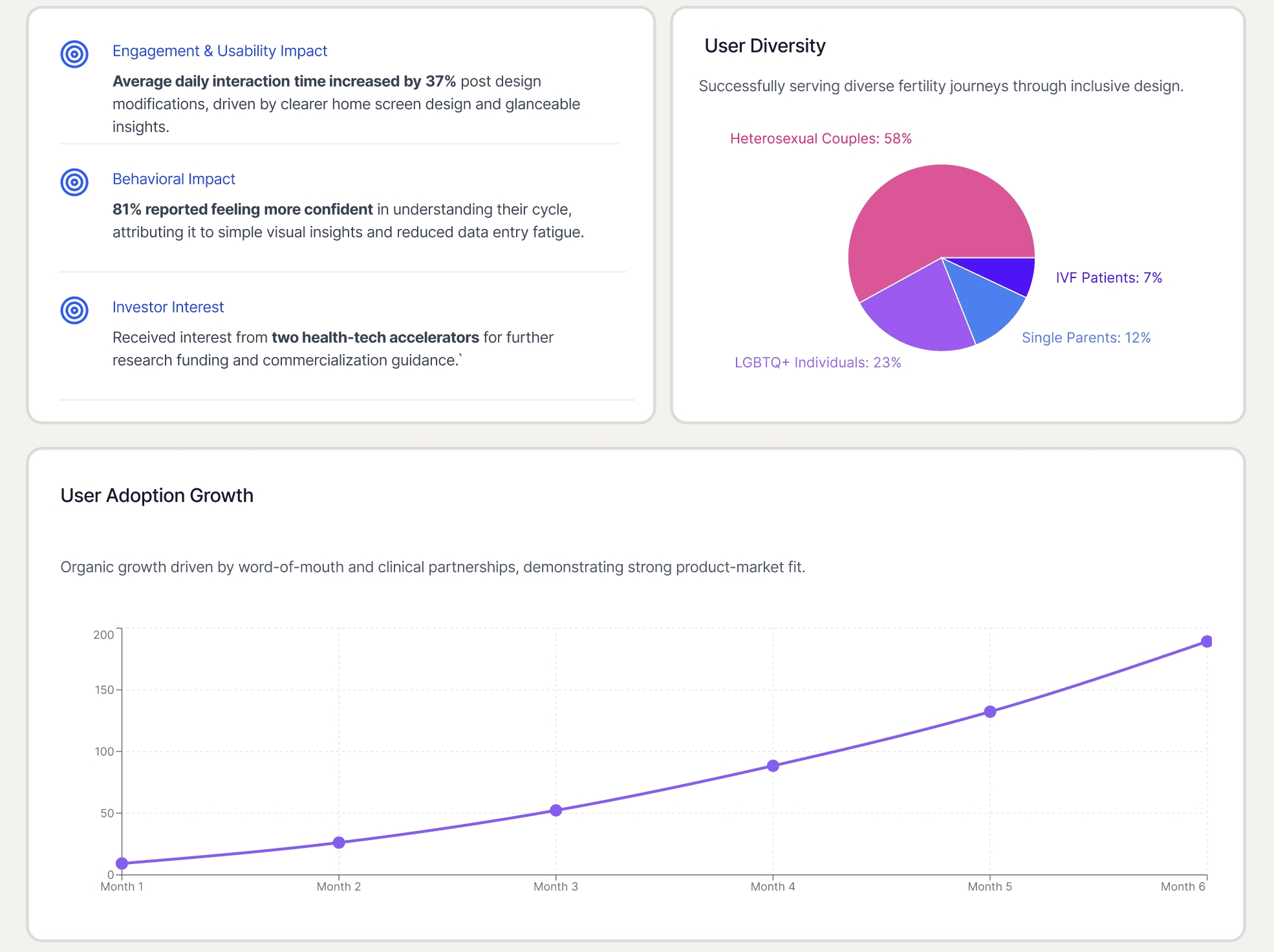Click the LGBTQ+ Individuals: 23% label
The image size is (1274, 952).
[x=817, y=362]
